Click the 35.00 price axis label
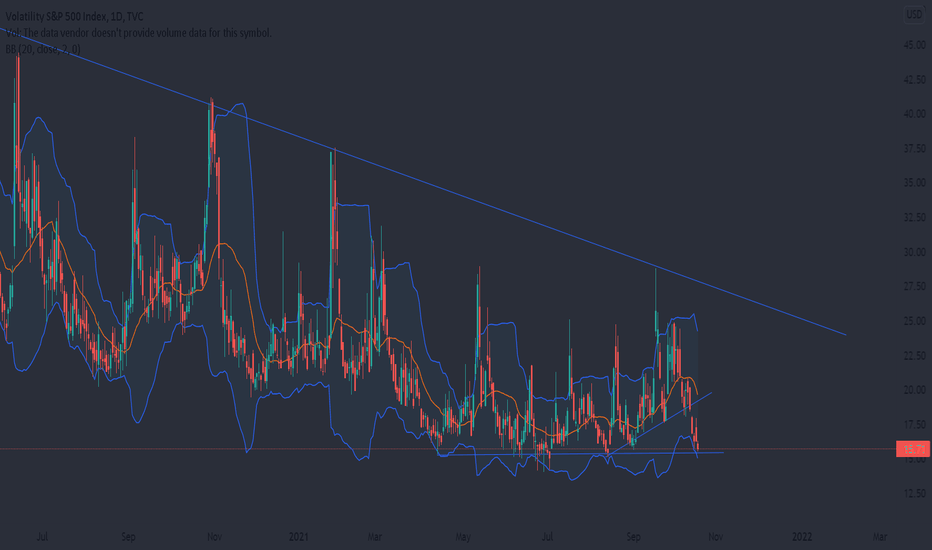 click(914, 183)
